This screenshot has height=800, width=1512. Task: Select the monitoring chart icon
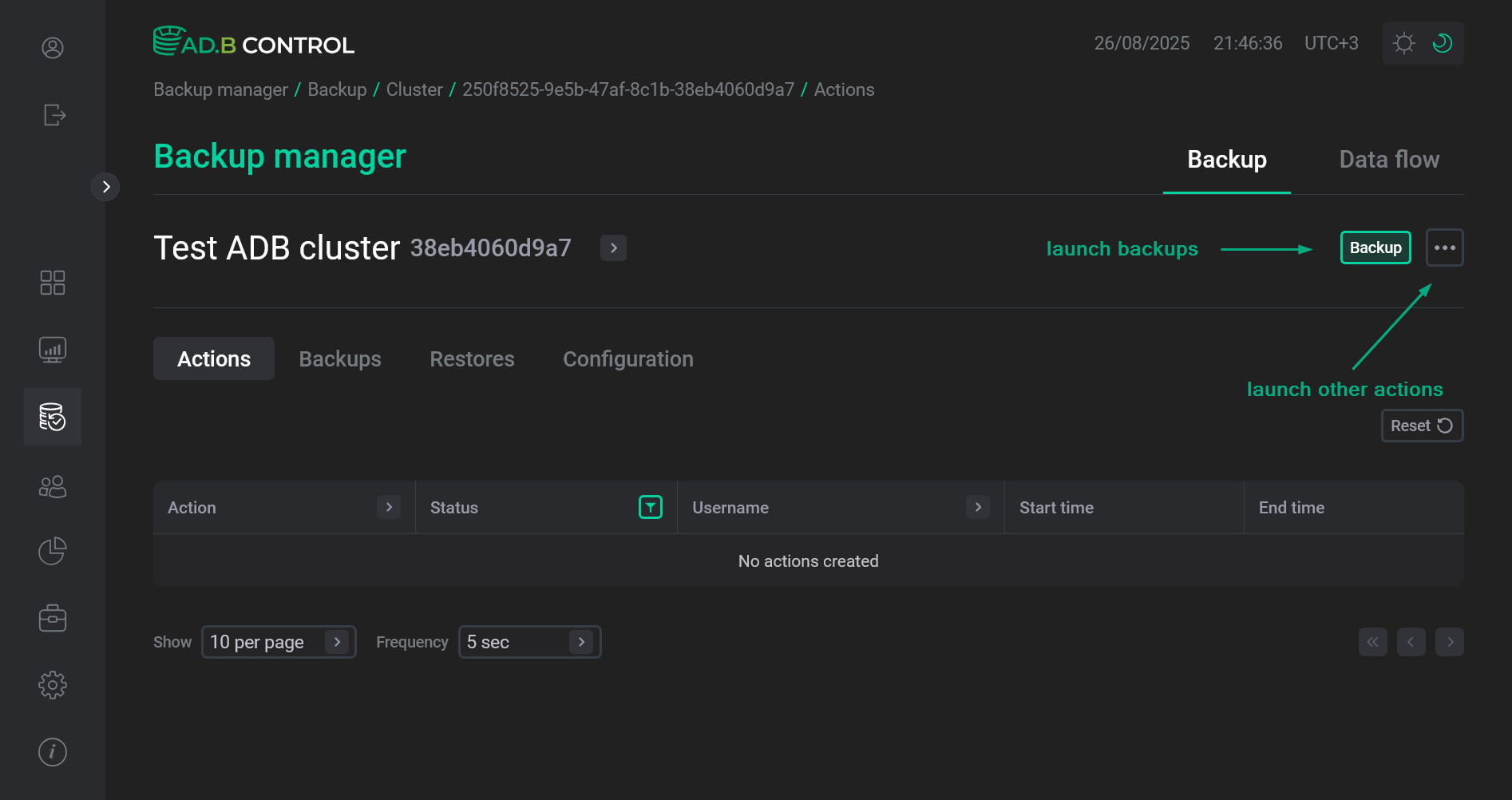[52, 349]
